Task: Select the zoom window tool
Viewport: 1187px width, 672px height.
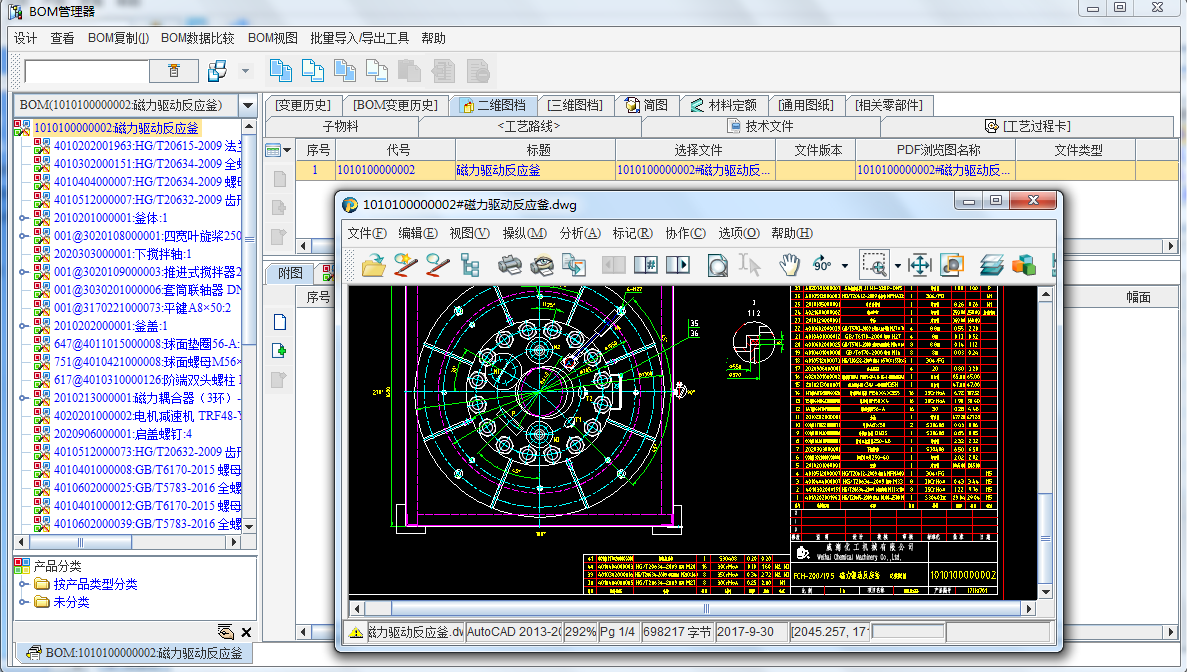Action: [874, 265]
